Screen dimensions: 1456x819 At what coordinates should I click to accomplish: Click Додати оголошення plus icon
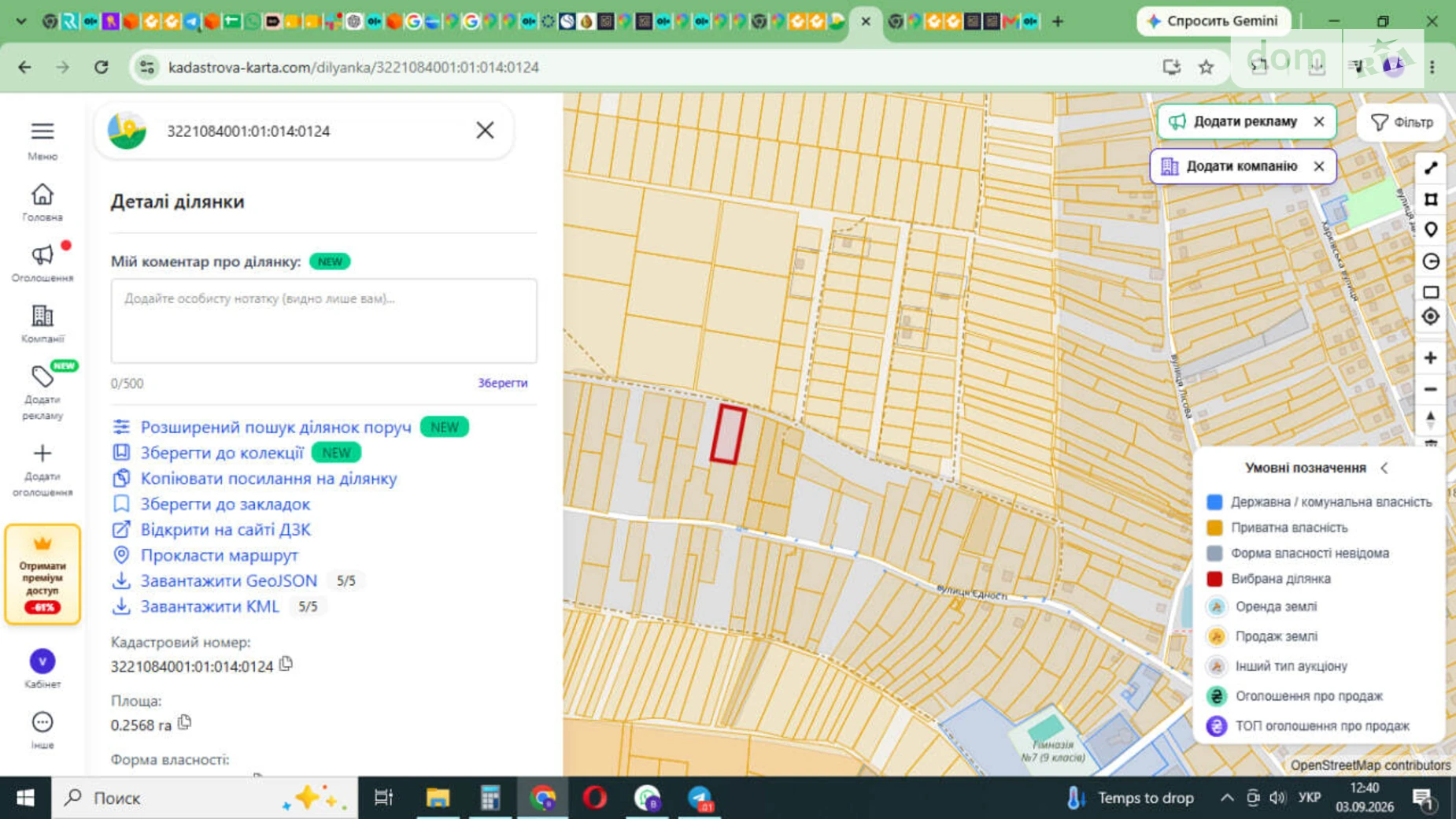coord(42,454)
